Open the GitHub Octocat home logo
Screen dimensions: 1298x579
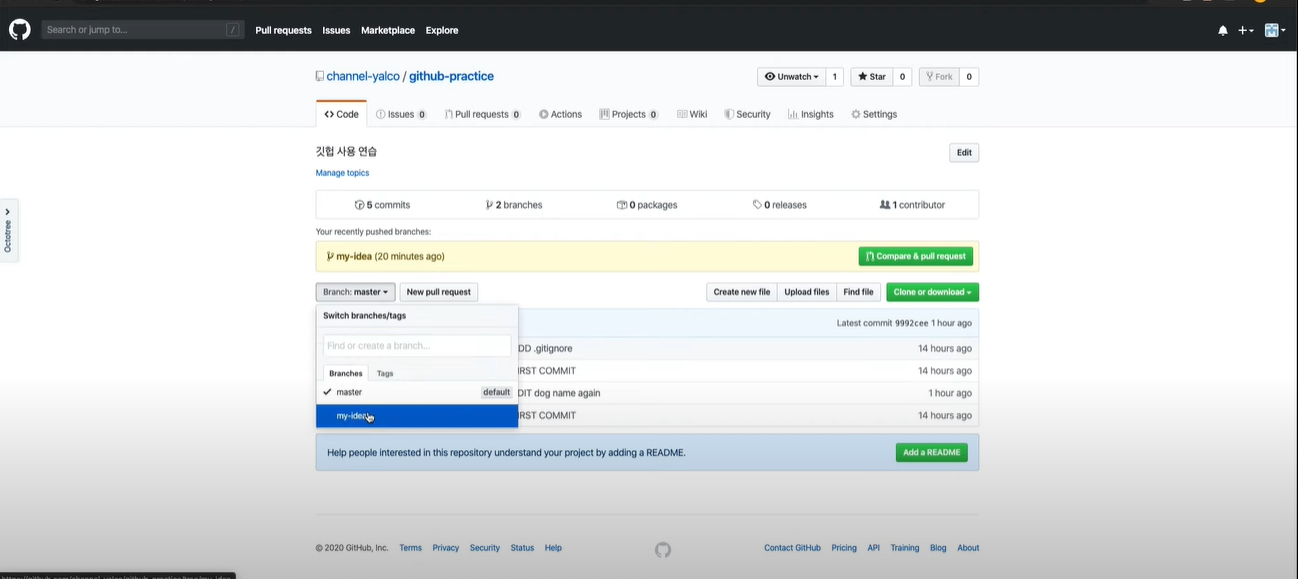pyautogui.click(x=20, y=30)
